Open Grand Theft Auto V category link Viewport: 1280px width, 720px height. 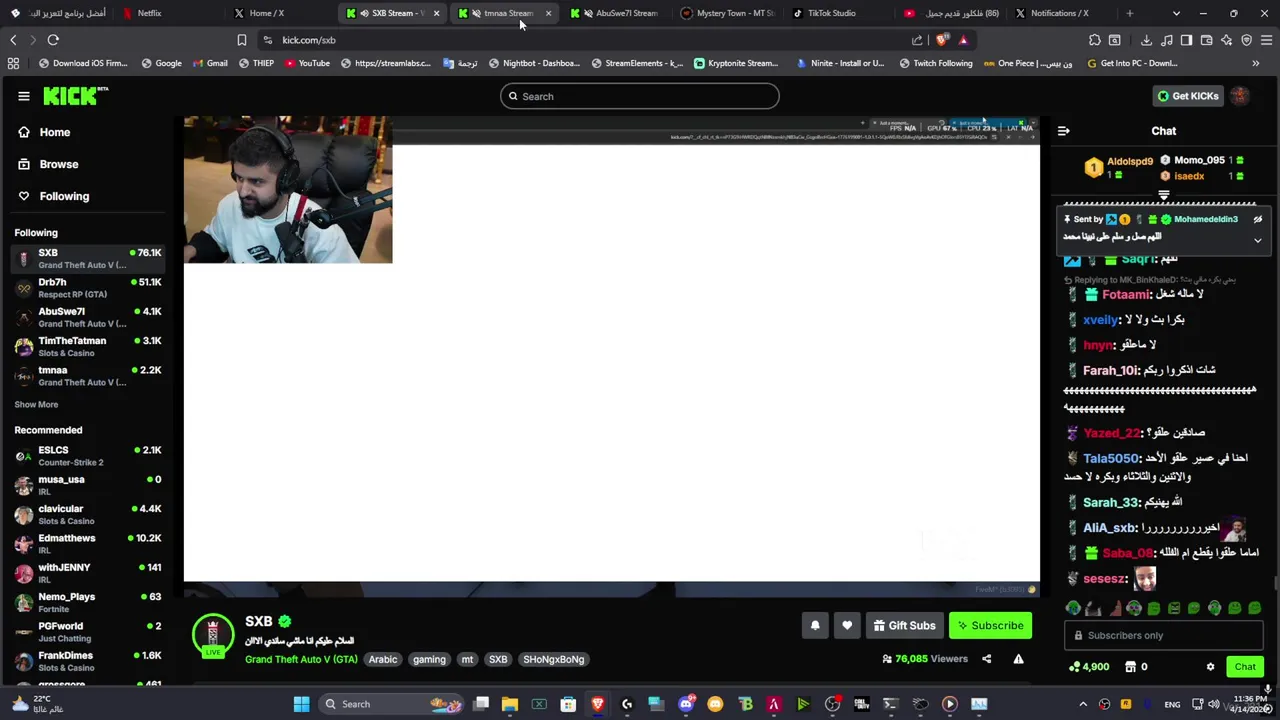click(301, 660)
